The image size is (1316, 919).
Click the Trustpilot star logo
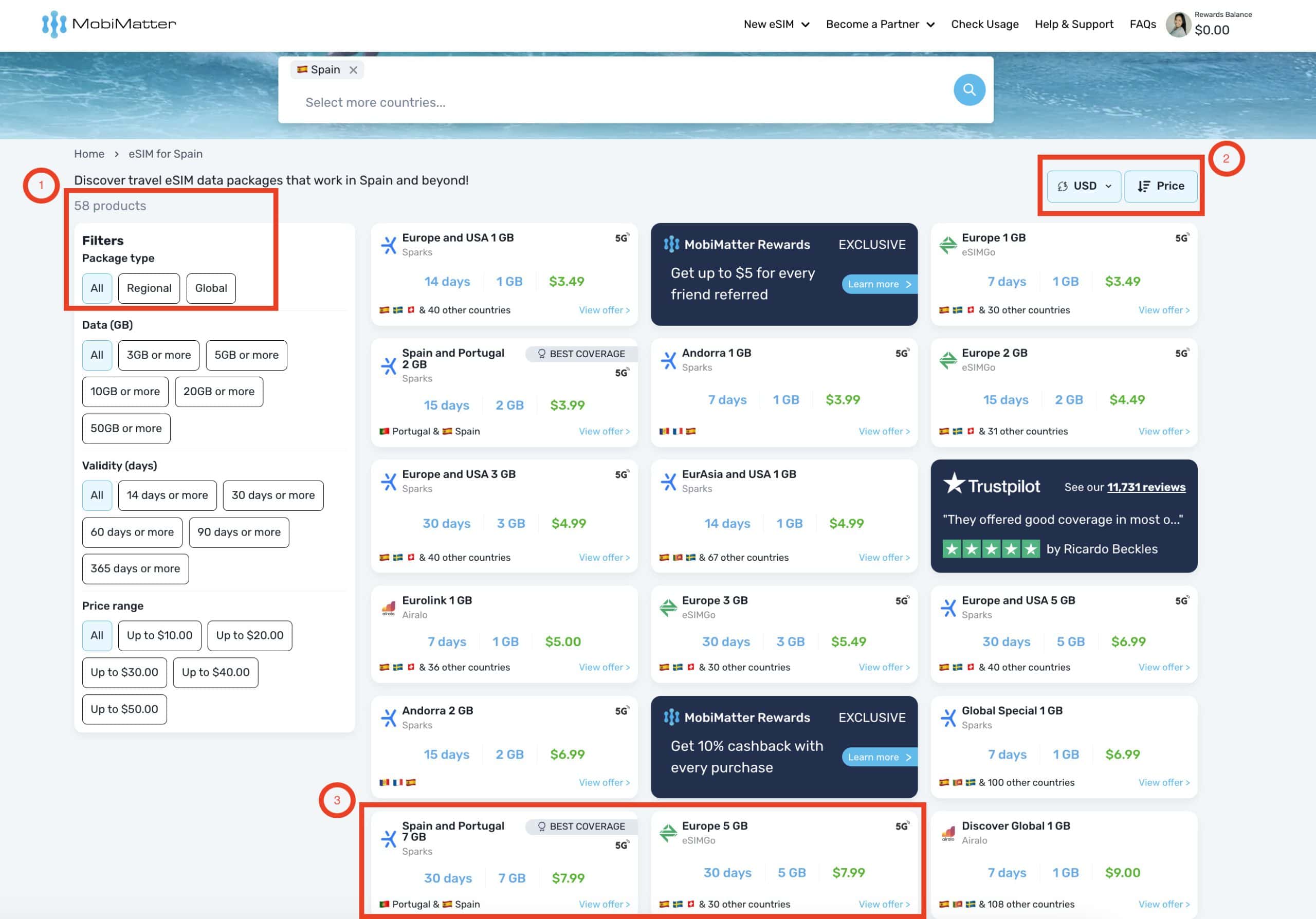pos(954,483)
